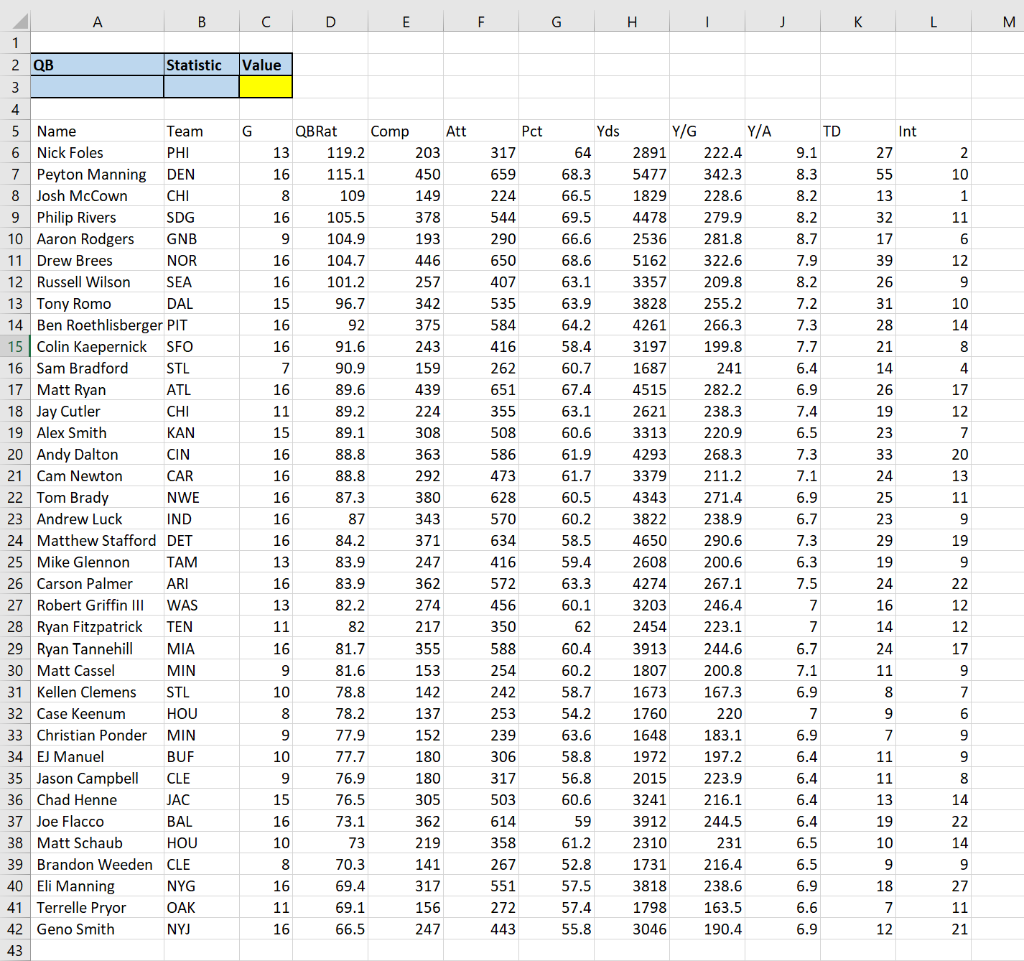Screen dimensions: 1024x961
Task: Click the Pct column label
Action: 532,131
